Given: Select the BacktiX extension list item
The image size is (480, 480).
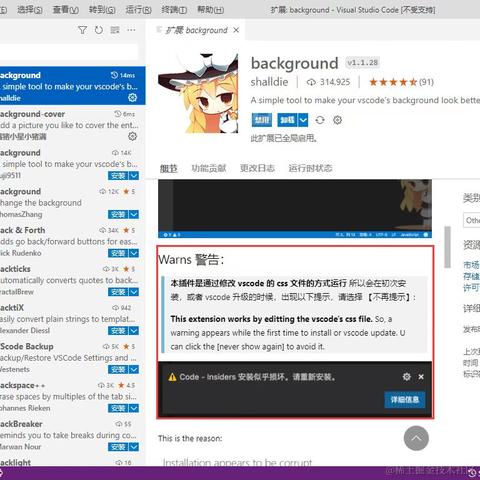Looking at the screenshot, I should (x=72, y=319).
